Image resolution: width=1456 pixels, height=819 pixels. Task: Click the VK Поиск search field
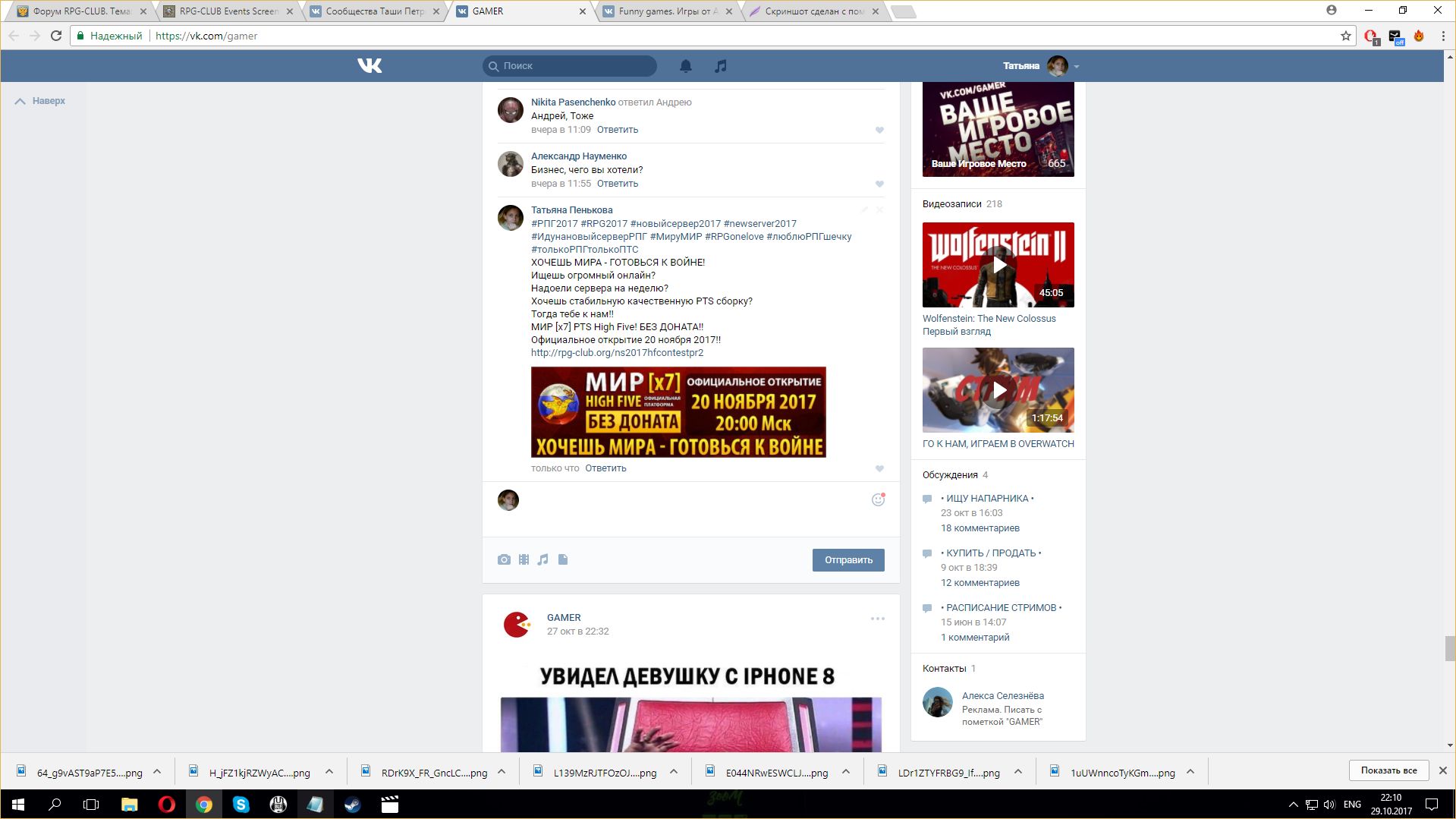click(570, 66)
